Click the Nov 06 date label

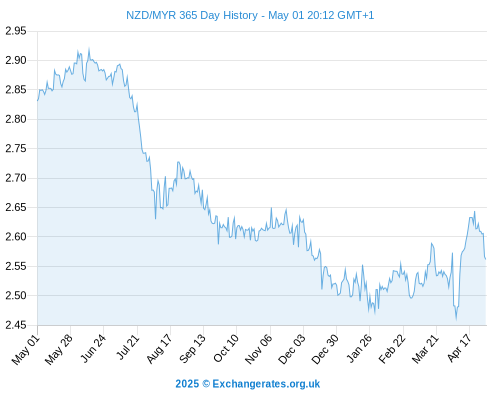point(259,349)
